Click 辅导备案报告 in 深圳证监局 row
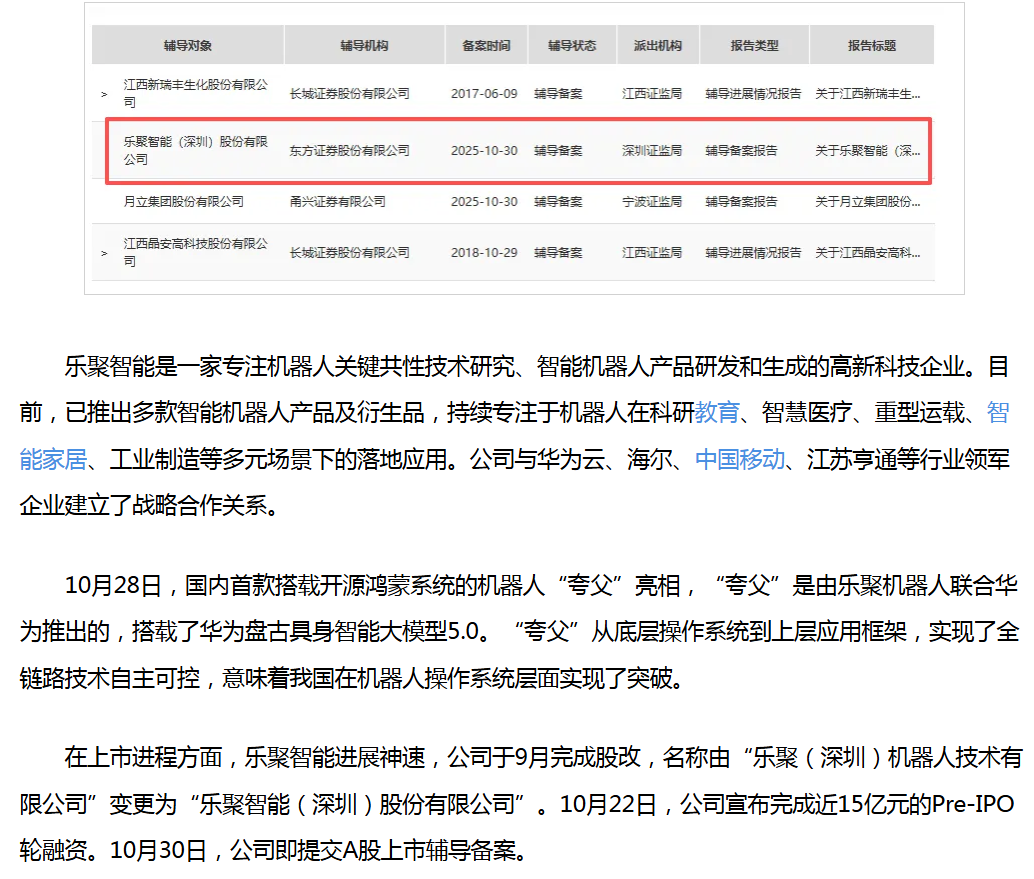1034x879 pixels. tap(741, 150)
